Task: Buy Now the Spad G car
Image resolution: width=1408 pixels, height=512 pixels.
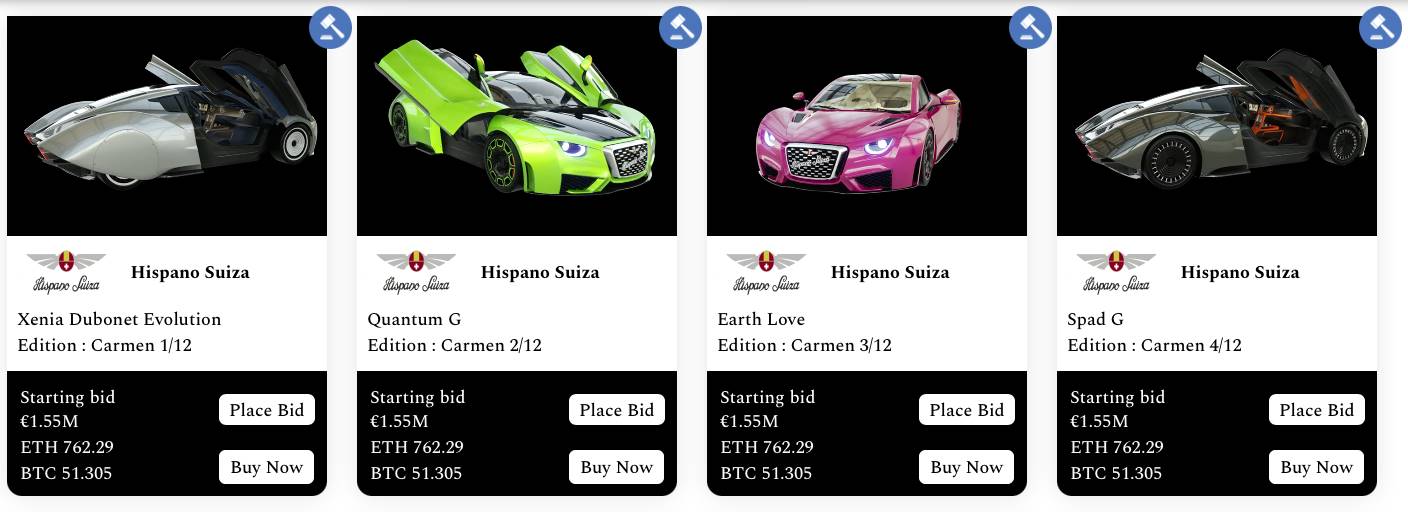Action: point(1317,467)
